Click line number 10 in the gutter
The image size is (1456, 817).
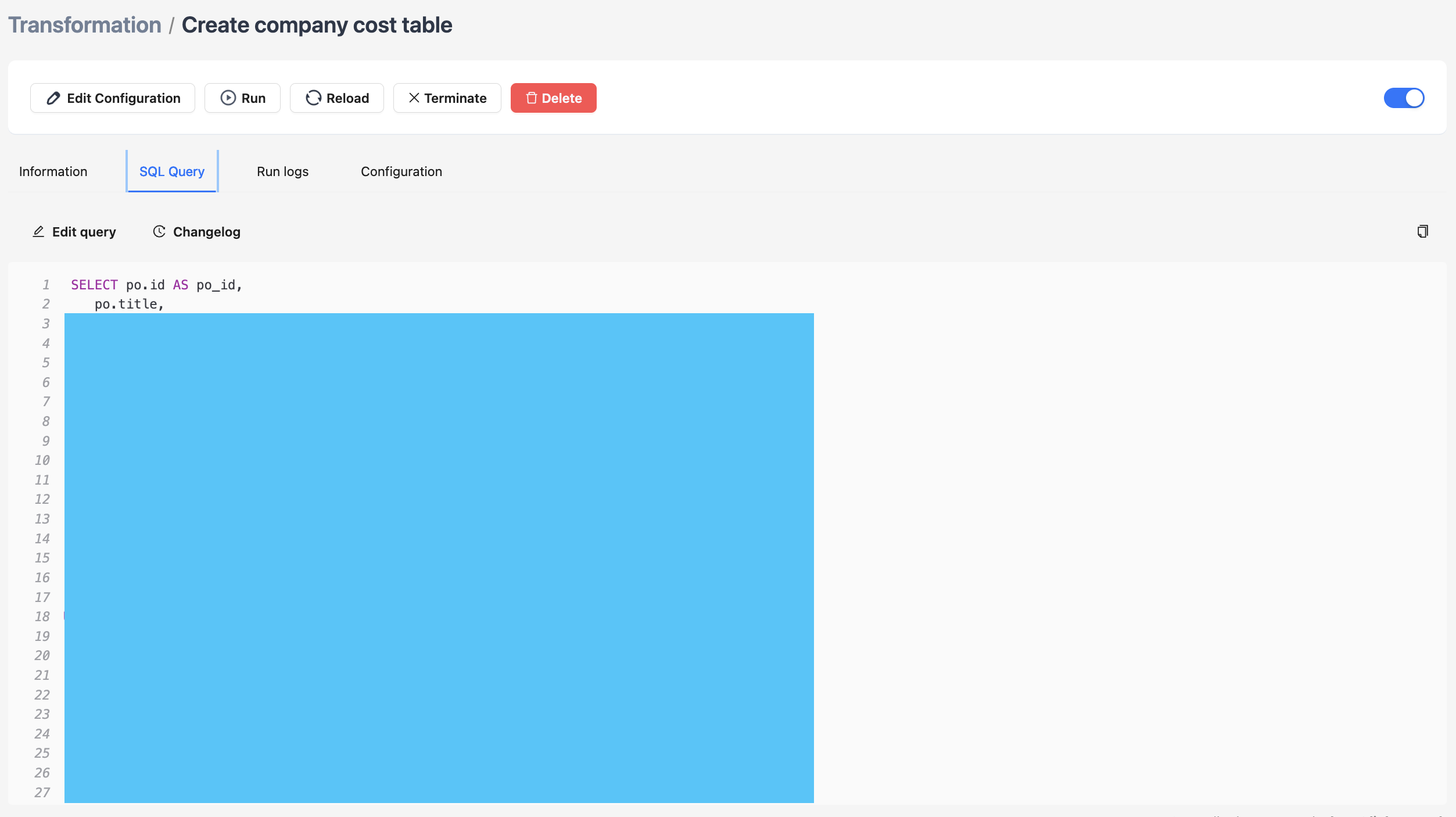(42, 460)
